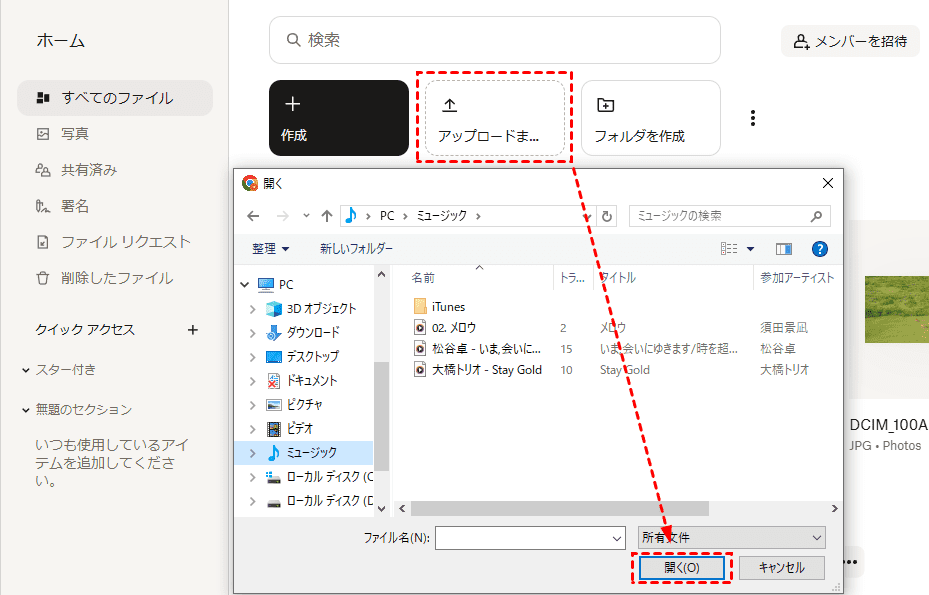Click the 開く(O) button

point(681,567)
